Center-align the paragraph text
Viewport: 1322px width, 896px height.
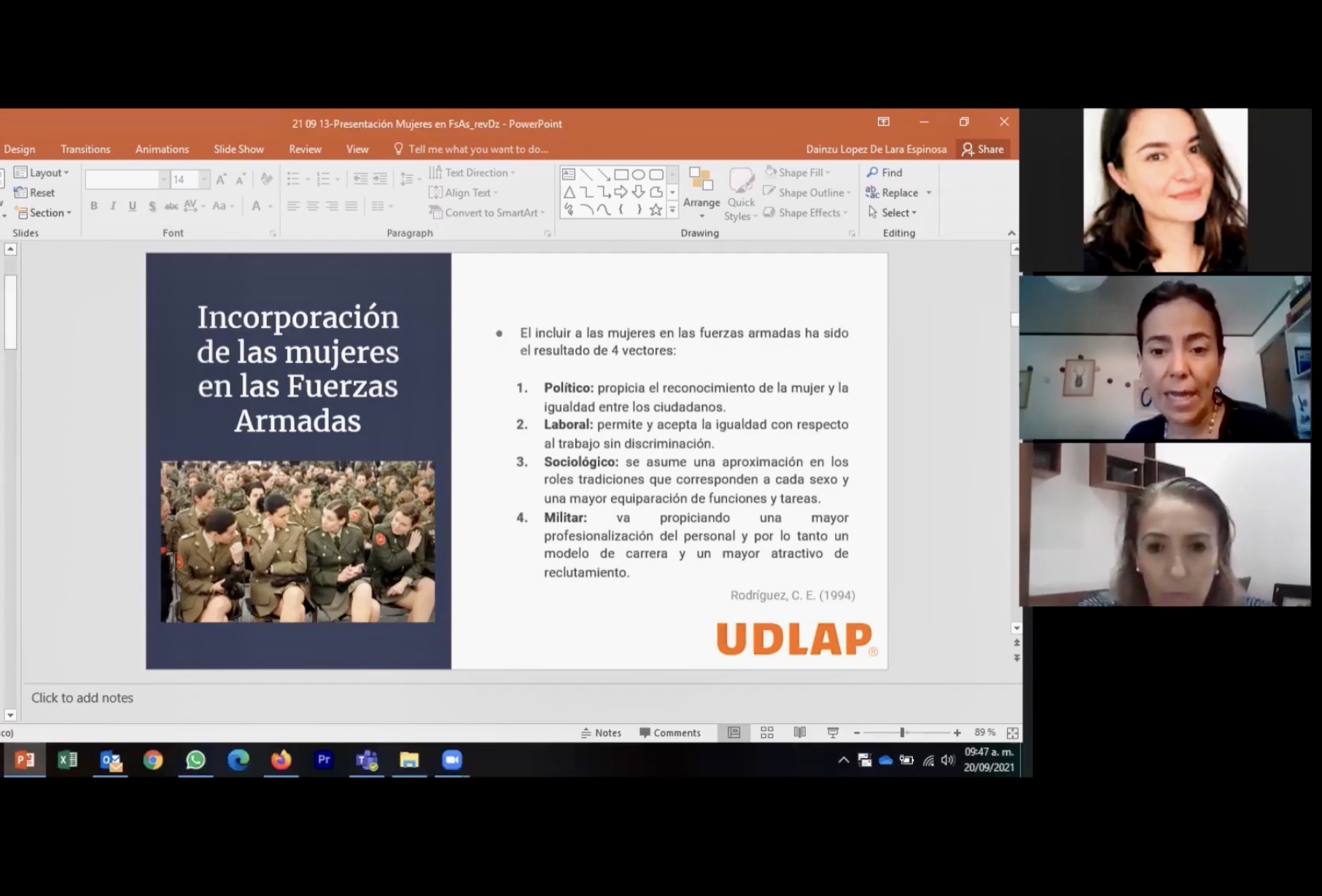point(312,206)
